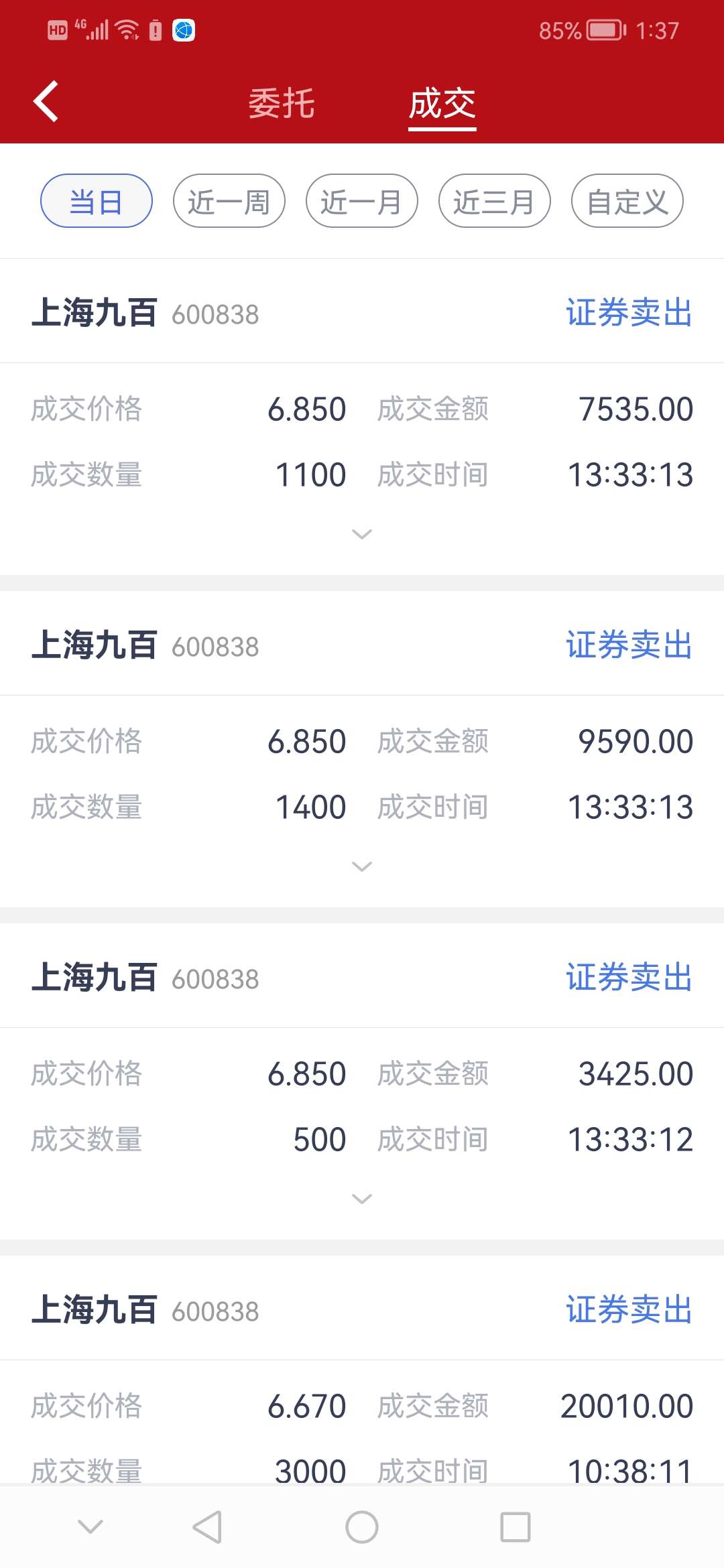This screenshot has width=724, height=1568.
Task: Select the 成交 tab
Action: click(x=442, y=104)
